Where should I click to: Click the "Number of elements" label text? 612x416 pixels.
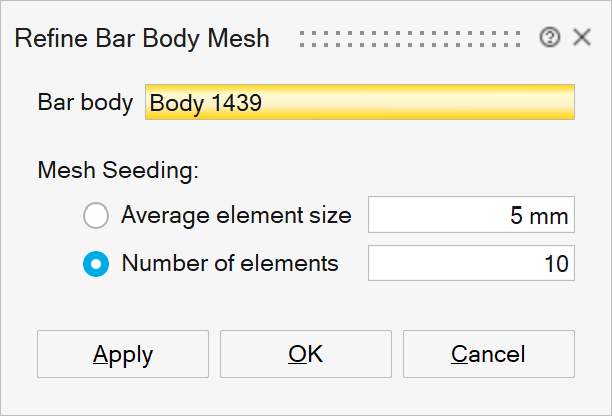click(230, 264)
